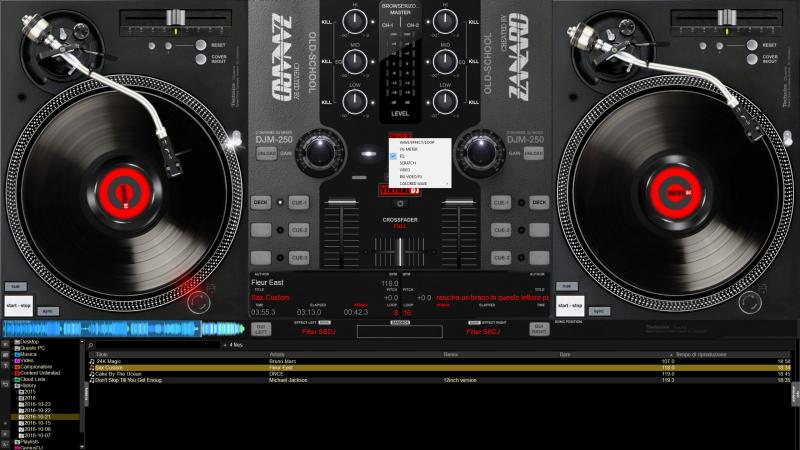Select the 24K Magic track

[x=440, y=361]
